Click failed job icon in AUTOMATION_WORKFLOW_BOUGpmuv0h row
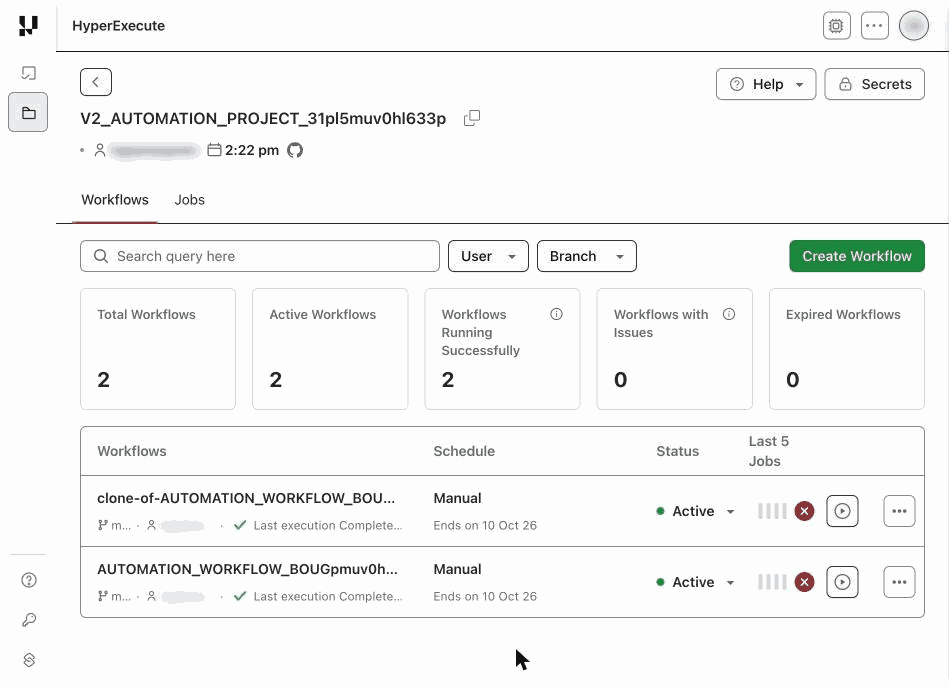The image size is (949, 687). pyautogui.click(x=804, y=582)
